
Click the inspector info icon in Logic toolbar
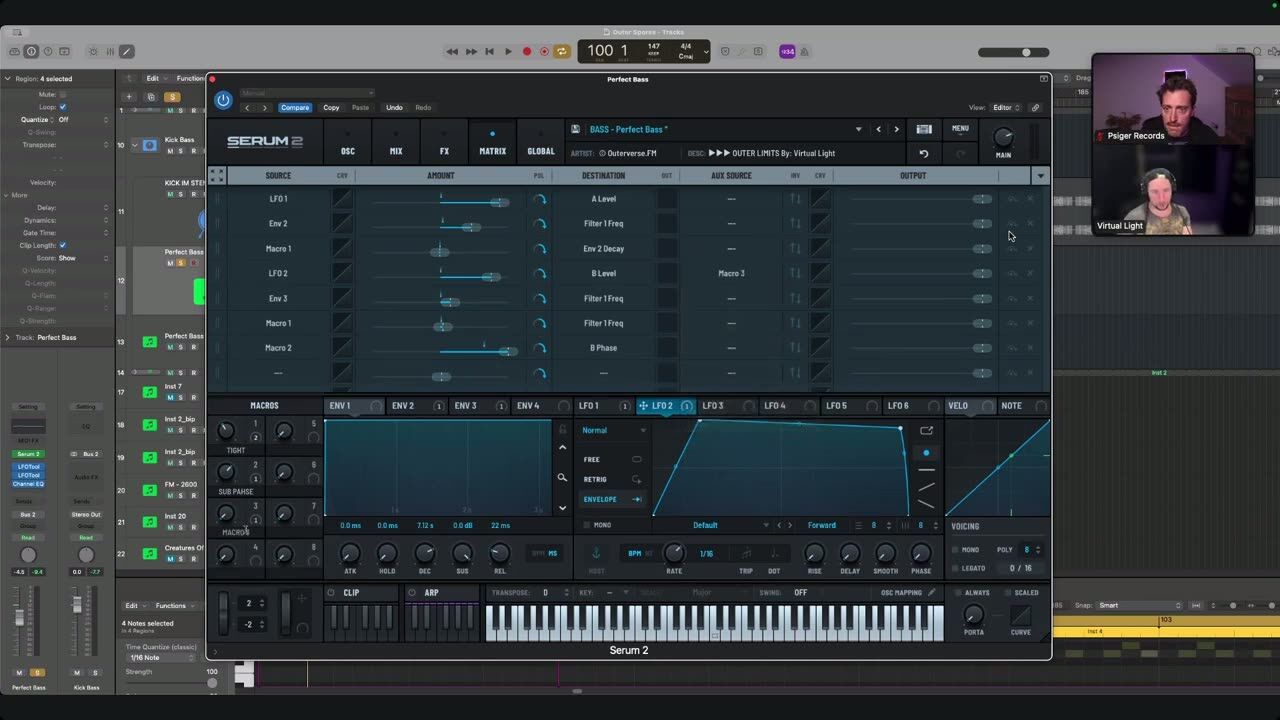(31, 51)
